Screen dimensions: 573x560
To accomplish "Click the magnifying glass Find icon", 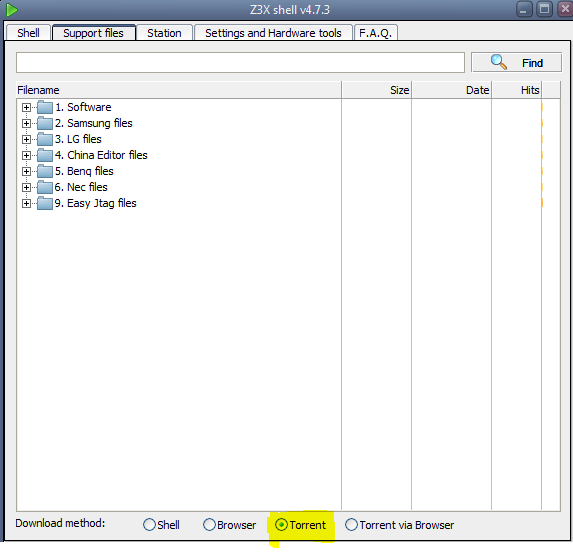I will [498, 62].
